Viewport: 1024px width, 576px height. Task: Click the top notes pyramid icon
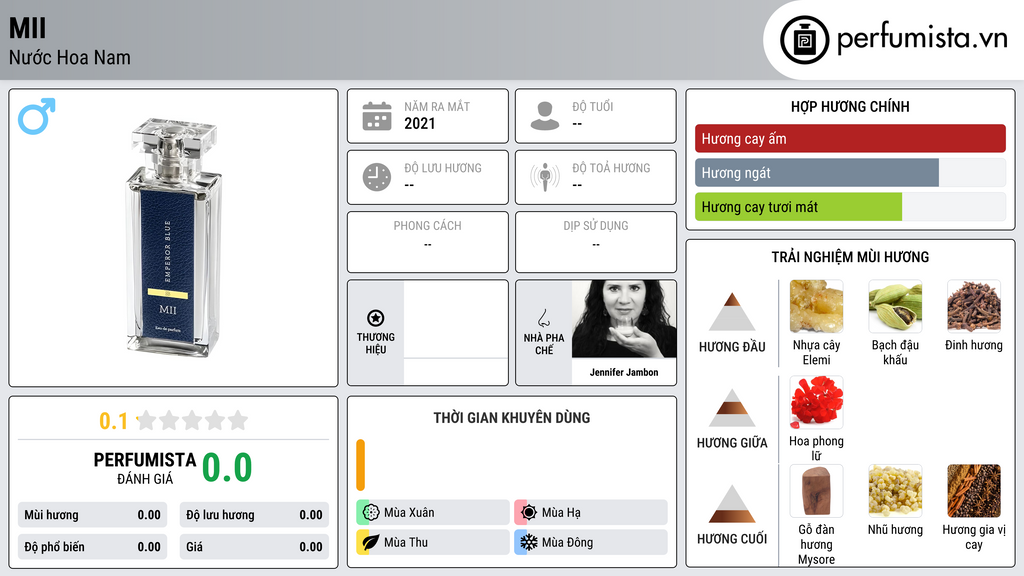tap(732, 312)
